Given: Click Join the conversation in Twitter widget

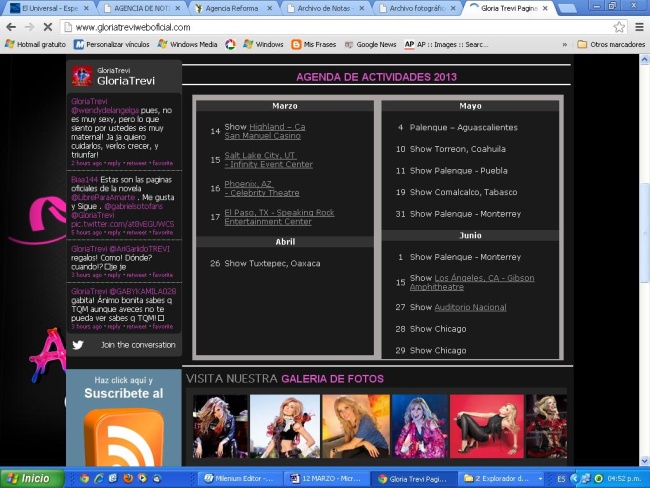Looking at the screenshot, I should (x=137, y=345).
